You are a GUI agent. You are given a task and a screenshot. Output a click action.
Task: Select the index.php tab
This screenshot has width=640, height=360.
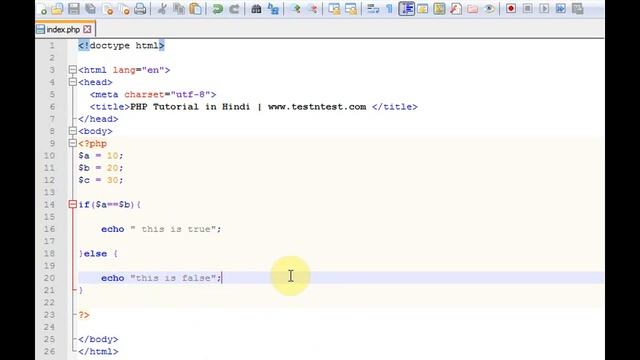coord(65,29)
